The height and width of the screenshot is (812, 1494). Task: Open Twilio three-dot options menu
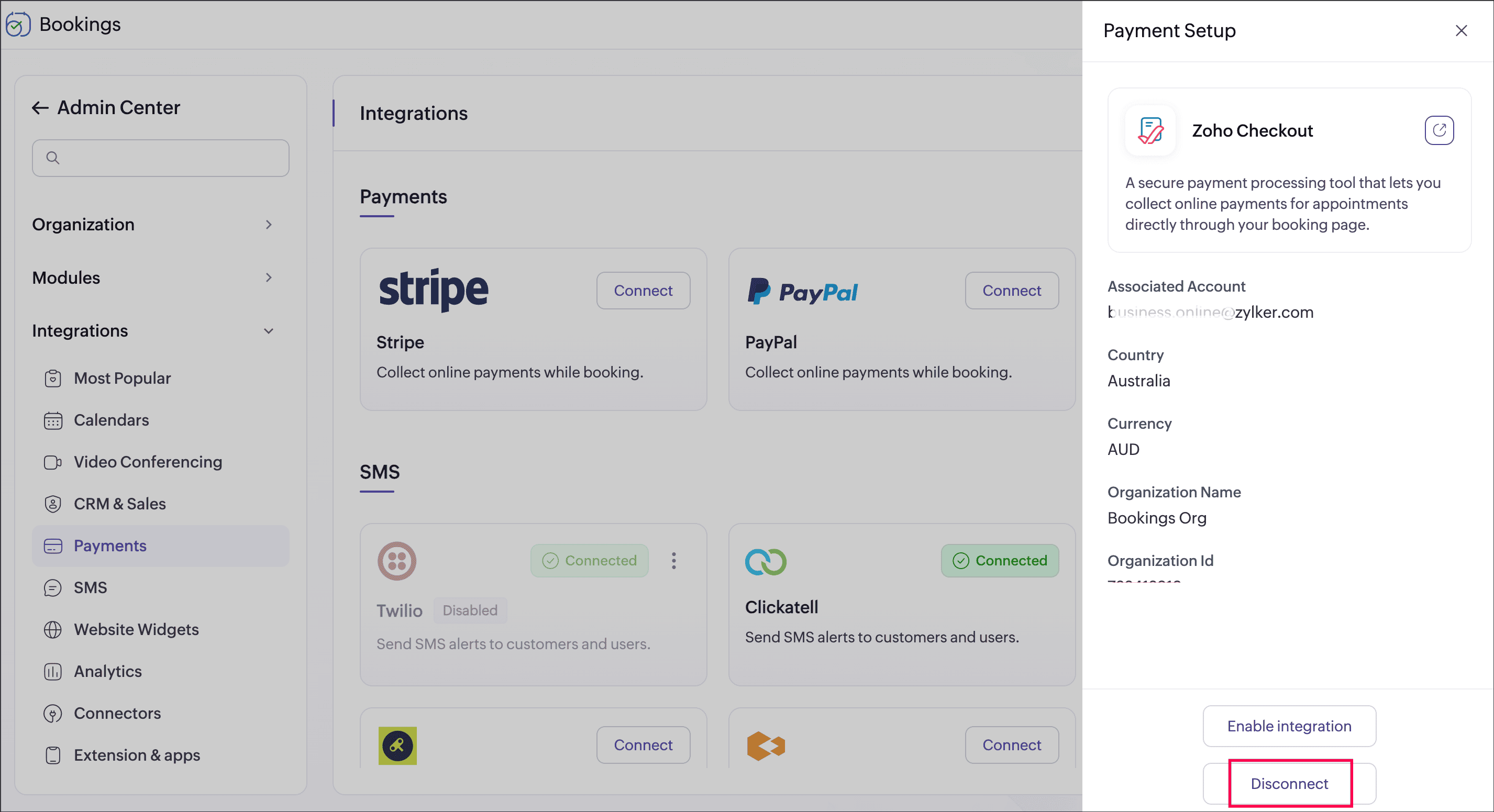(x=673, y=560)
